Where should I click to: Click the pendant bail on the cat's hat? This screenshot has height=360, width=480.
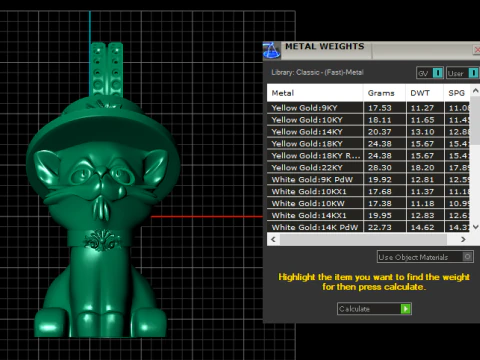[107, 69]
